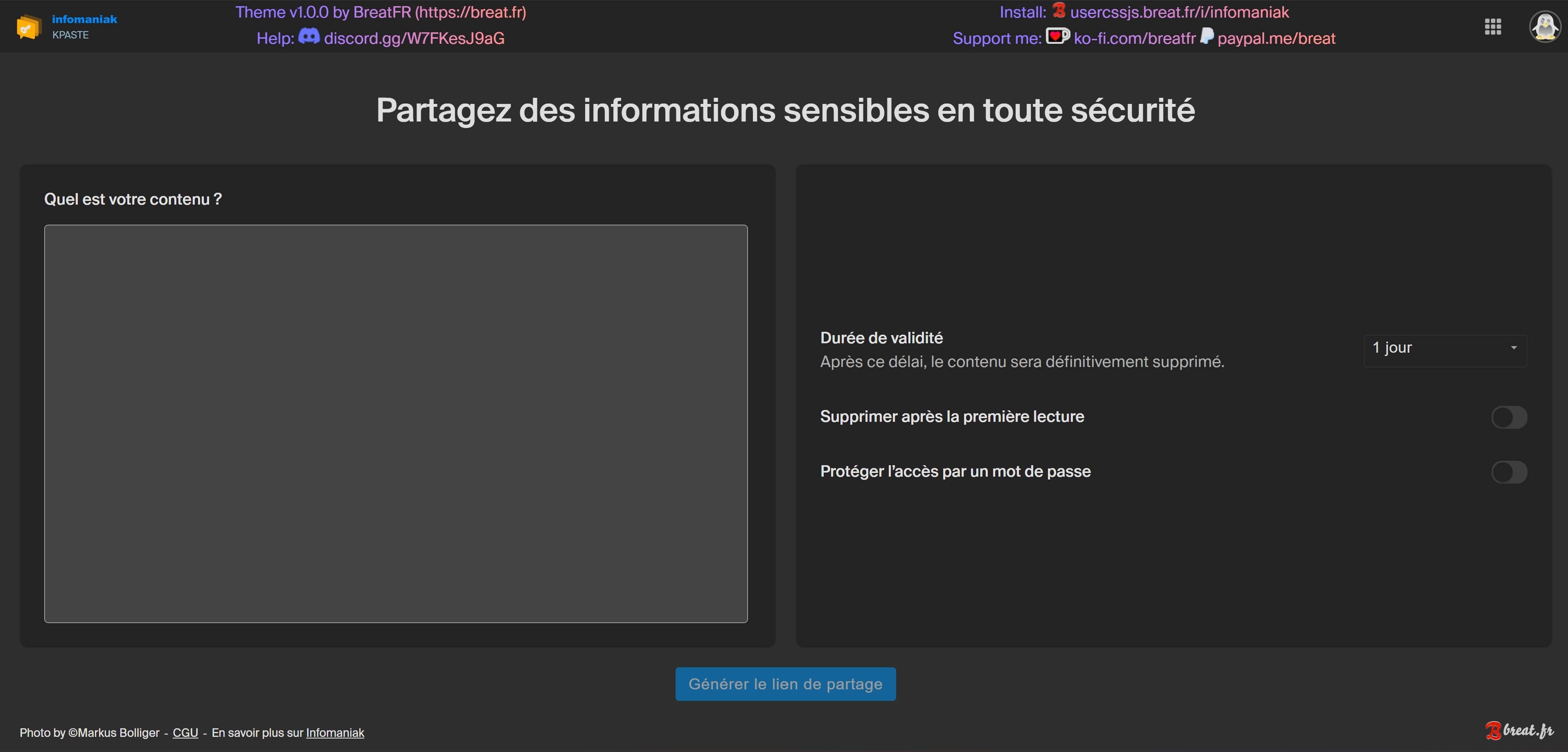
Task: Click the https://breat.fr theme author link
Action: point(471,12)
